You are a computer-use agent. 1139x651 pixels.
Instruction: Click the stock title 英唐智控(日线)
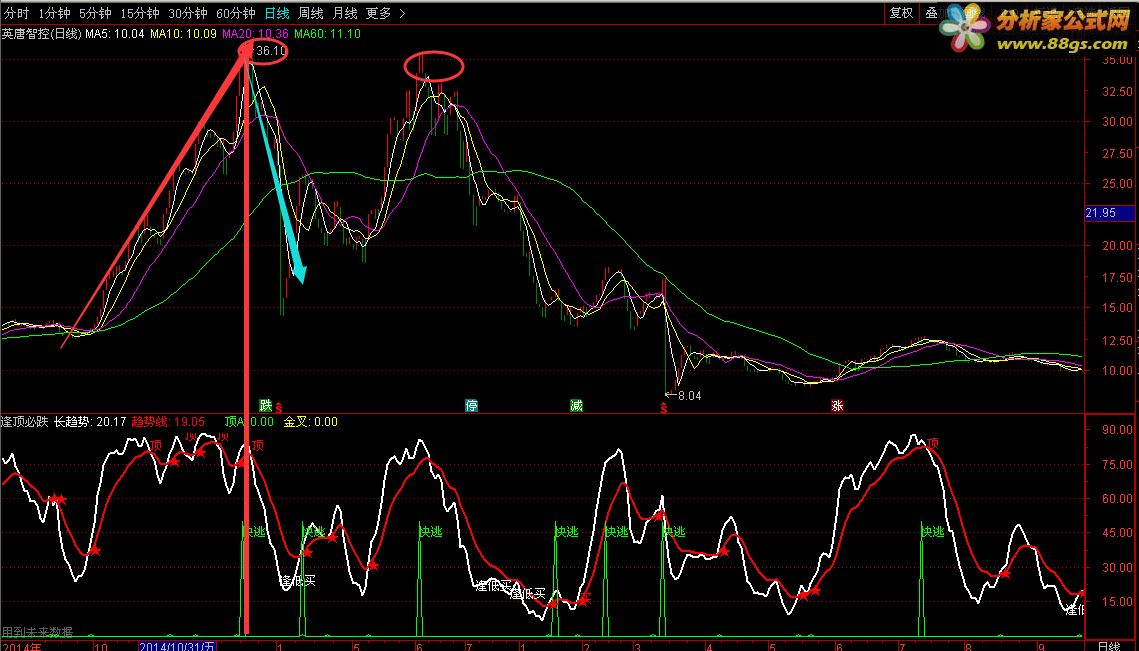pyautogui.click(x=41, y=33)
